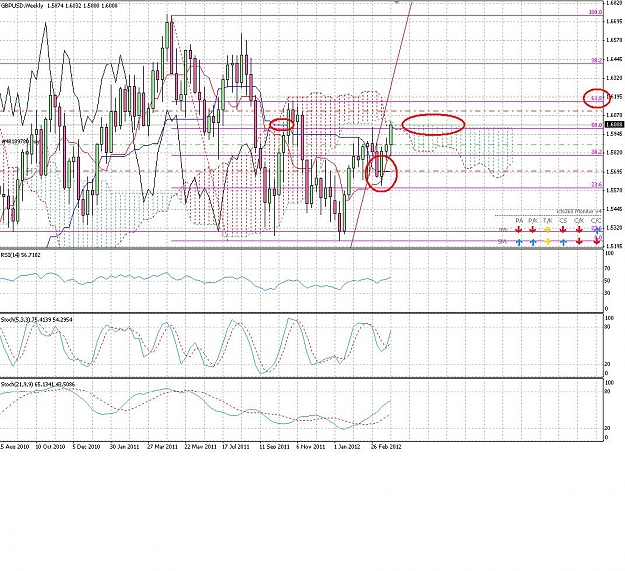Click the red C/C arrow in the SM row

597,241
